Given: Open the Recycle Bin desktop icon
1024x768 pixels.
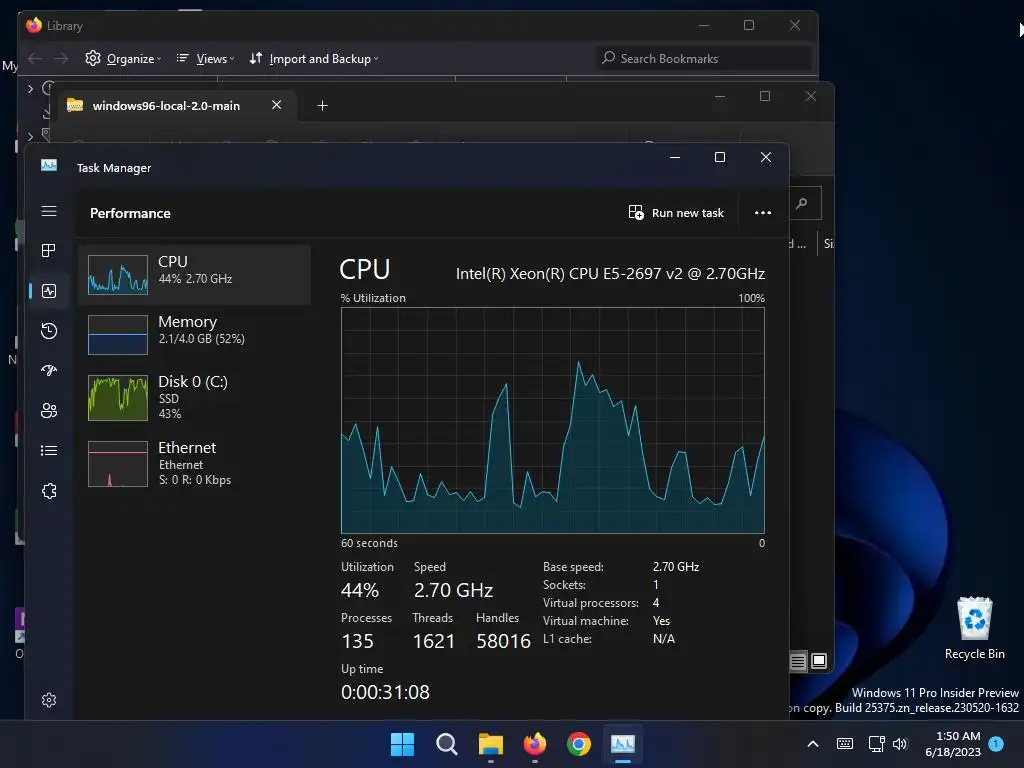Looking at the screenshot, I should tap(974, 628).
